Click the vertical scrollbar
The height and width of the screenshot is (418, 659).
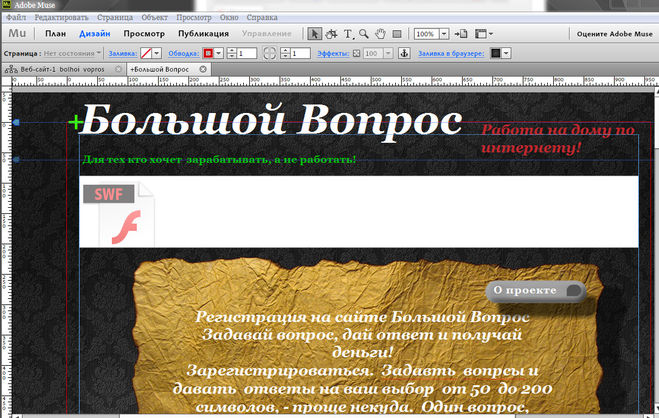click(656, 252)
